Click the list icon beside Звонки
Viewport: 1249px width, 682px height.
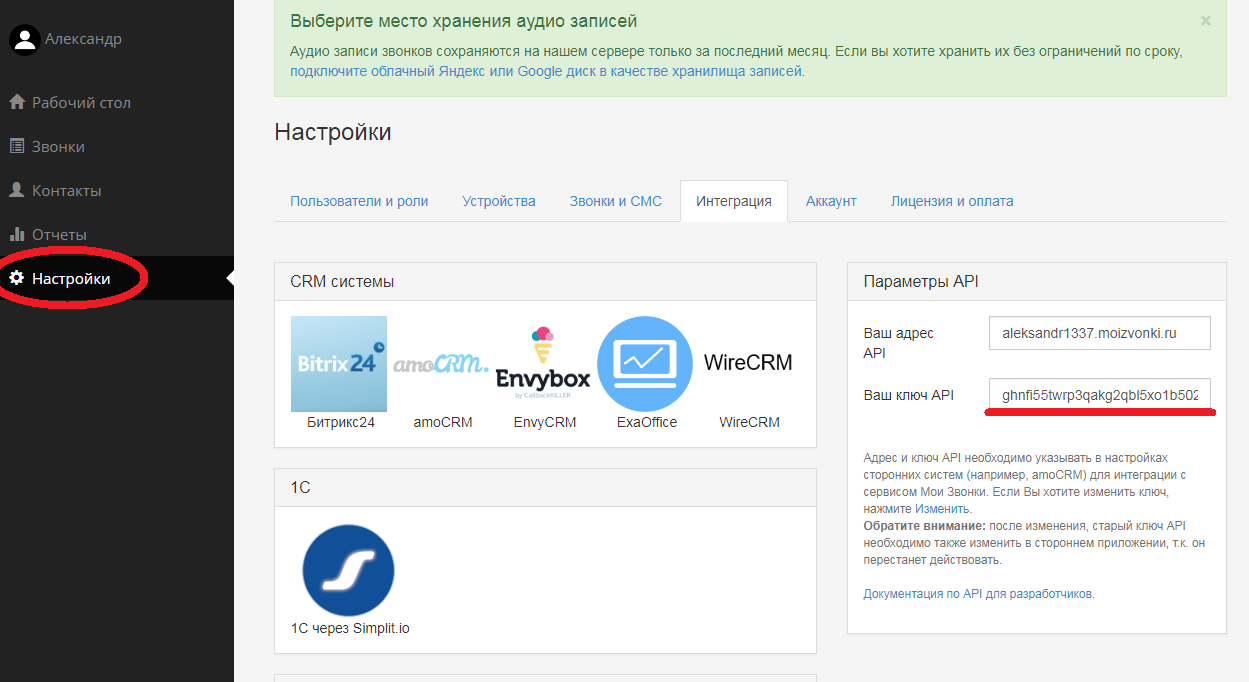17,146
